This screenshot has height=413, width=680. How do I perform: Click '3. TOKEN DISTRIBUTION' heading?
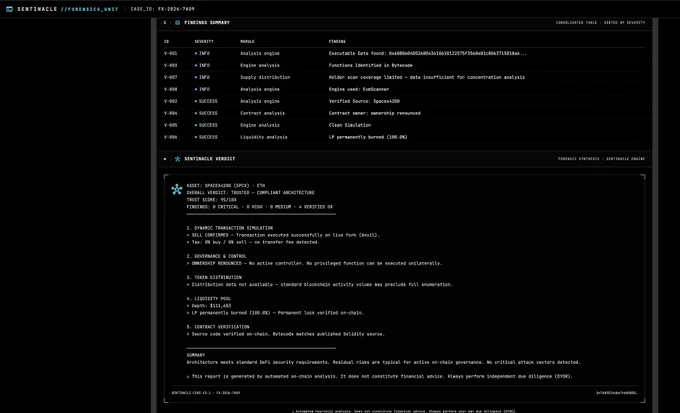click(214, 278)
